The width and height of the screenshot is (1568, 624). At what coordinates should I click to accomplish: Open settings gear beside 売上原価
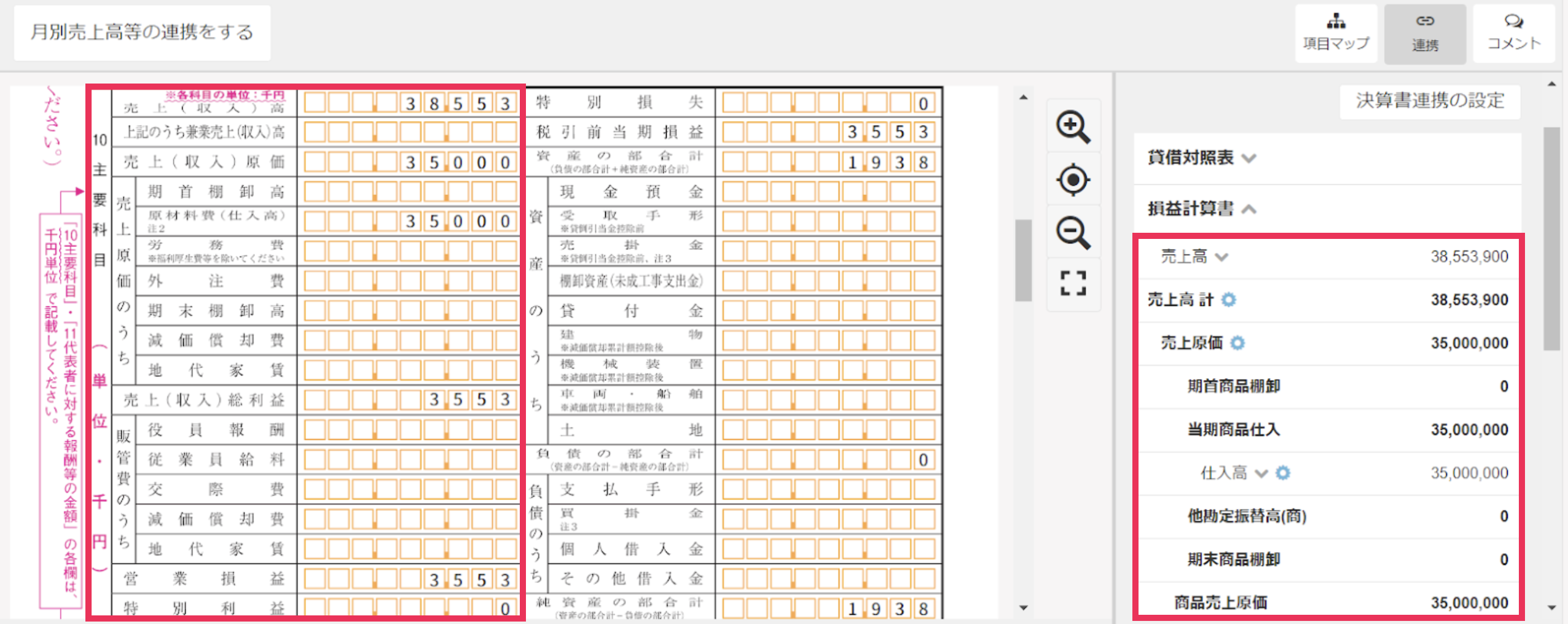tap(1237, 343)
